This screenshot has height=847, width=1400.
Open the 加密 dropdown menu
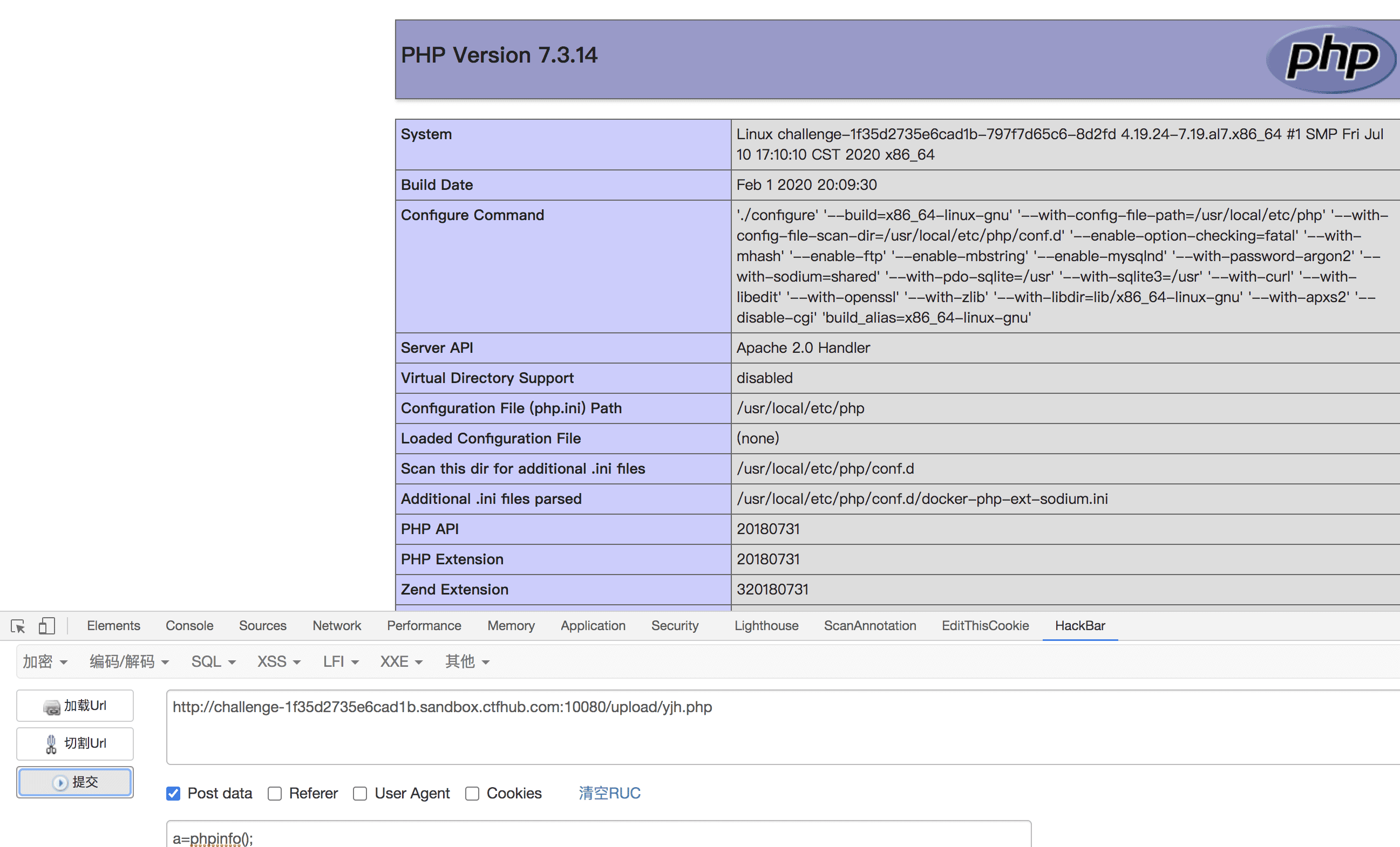tap(45, 662)
